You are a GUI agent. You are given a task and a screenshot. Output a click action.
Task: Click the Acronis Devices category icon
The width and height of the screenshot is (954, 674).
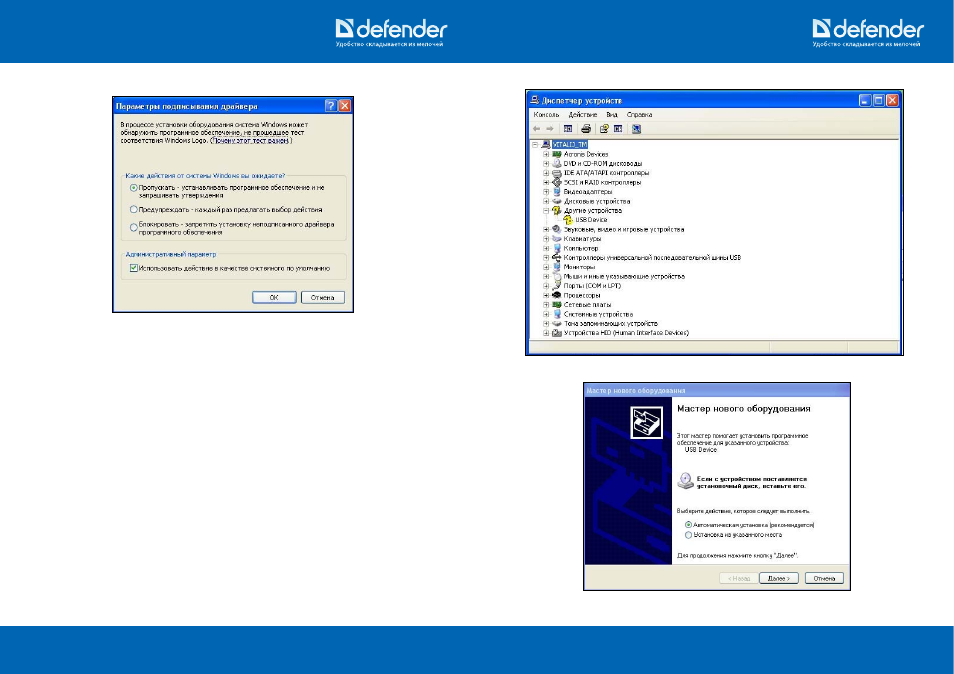[x=556, y=155]
